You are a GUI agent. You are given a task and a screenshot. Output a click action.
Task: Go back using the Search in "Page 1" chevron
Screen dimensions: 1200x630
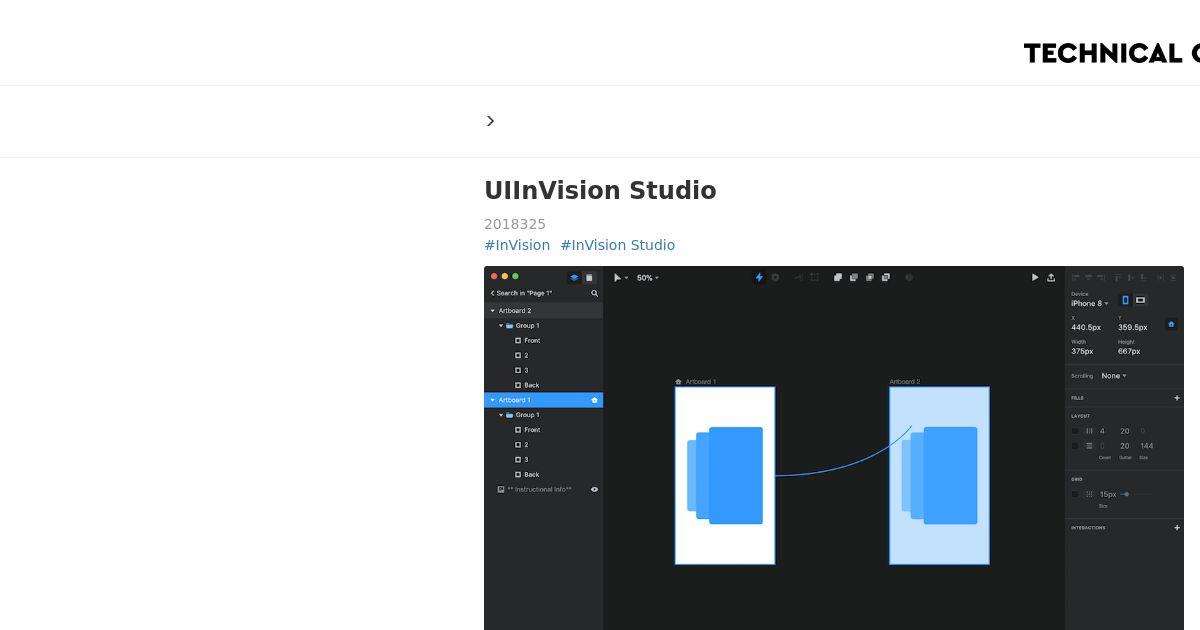pos(492,293)
